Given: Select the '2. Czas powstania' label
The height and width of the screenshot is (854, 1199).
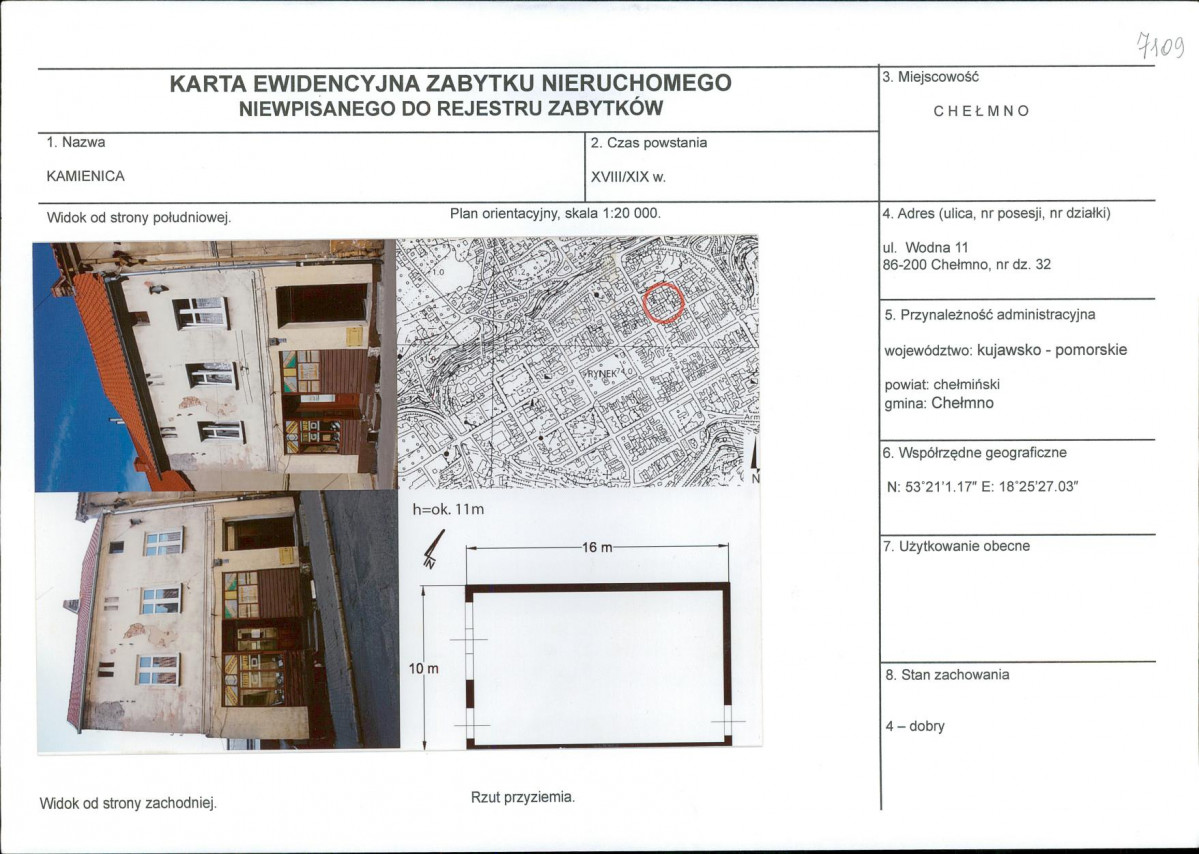Looking at the screenshot, I should click(648, 143).
